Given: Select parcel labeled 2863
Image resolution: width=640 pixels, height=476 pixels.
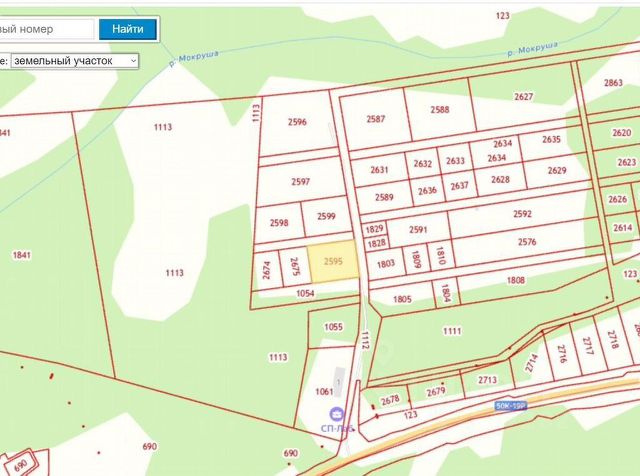Looking at the screenshot, I should [x=613, y=83].
